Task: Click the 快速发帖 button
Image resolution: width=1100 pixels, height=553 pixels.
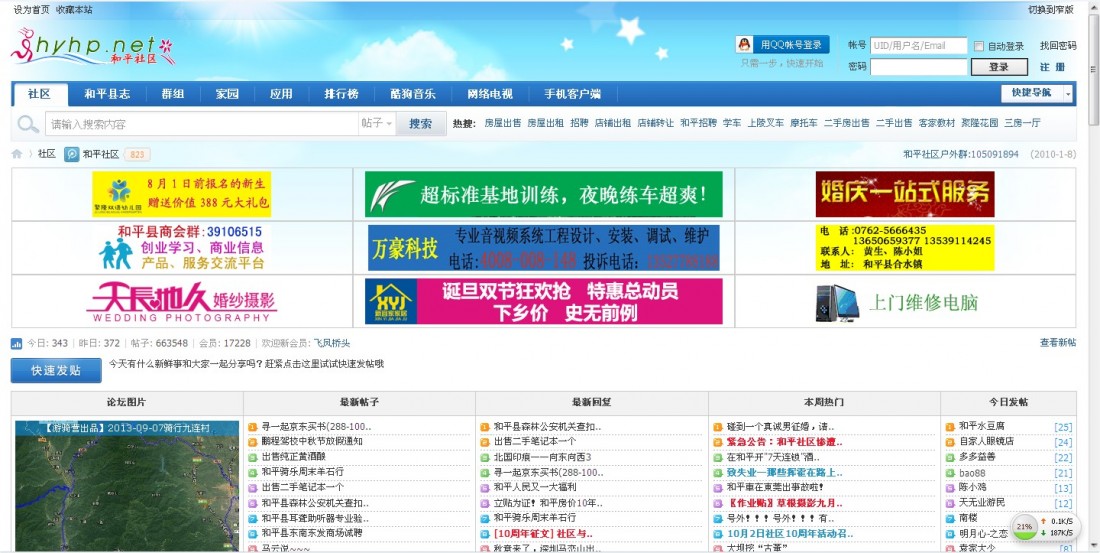Action: tap(56, 371)
